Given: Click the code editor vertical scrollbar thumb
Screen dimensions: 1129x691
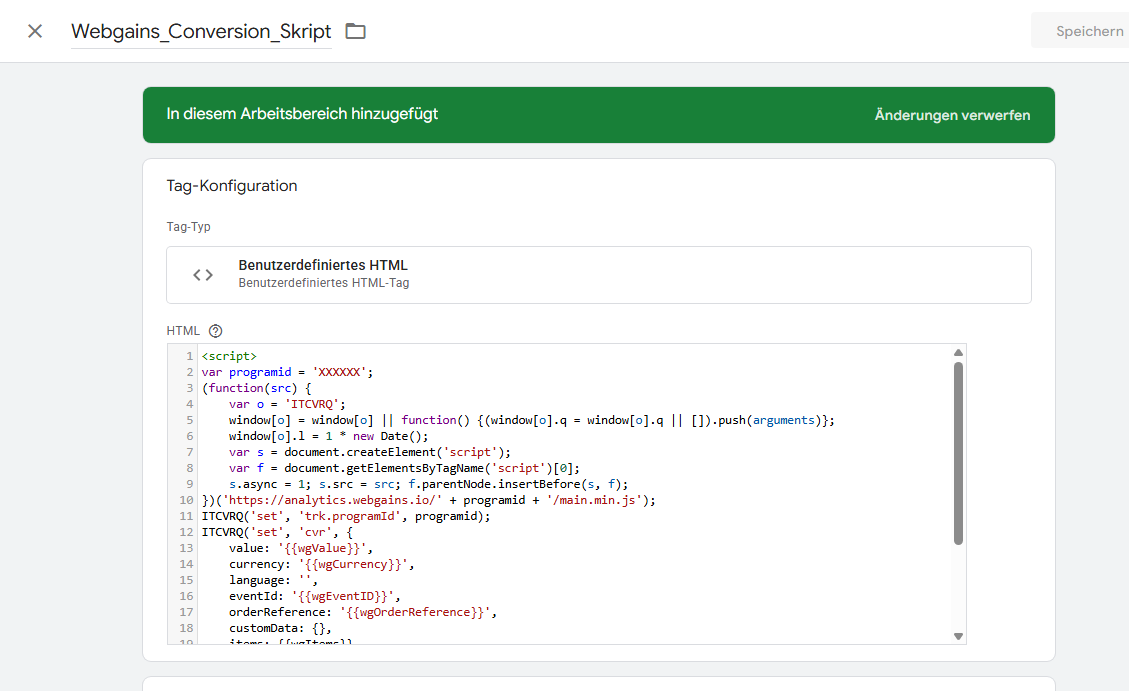Looking at the screenshot, I should click(958, 452).
